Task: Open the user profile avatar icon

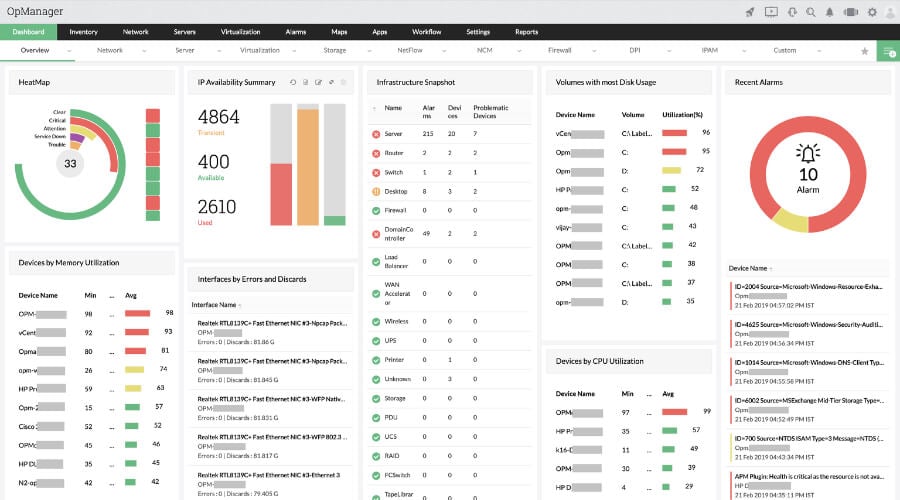Action: click(891, 13)
